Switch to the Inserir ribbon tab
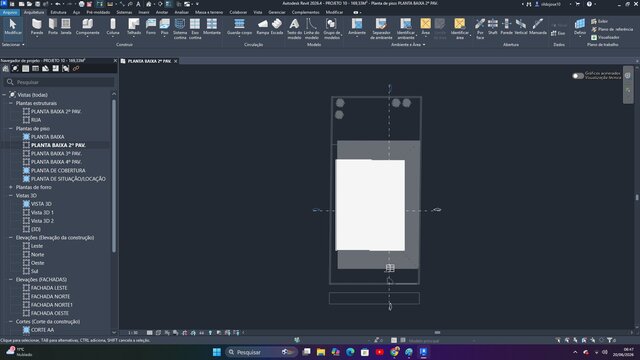The width and height of the screenshot is (640, 360). point(144,12)
